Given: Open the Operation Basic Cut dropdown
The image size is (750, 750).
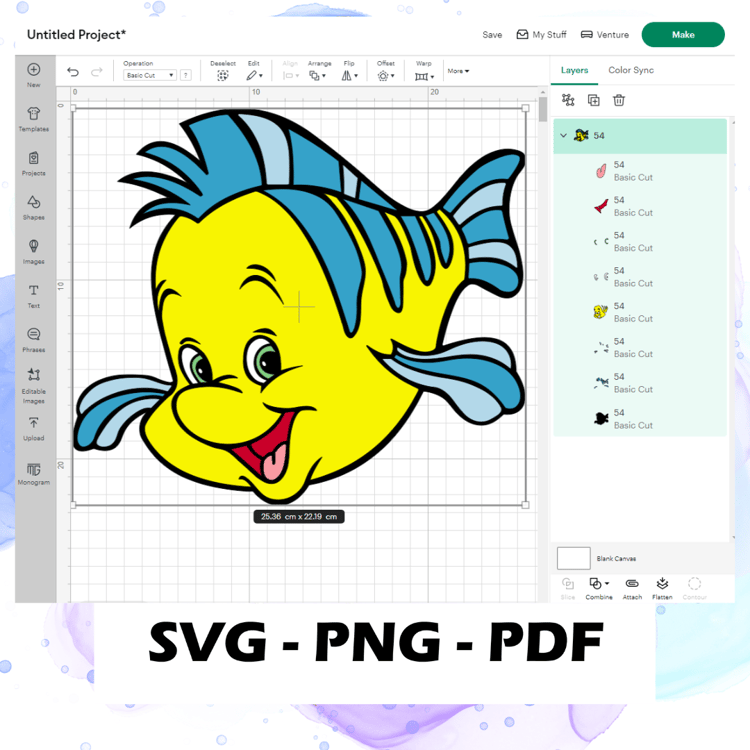Looking at the screenshot, I should (x=150, y=75).
